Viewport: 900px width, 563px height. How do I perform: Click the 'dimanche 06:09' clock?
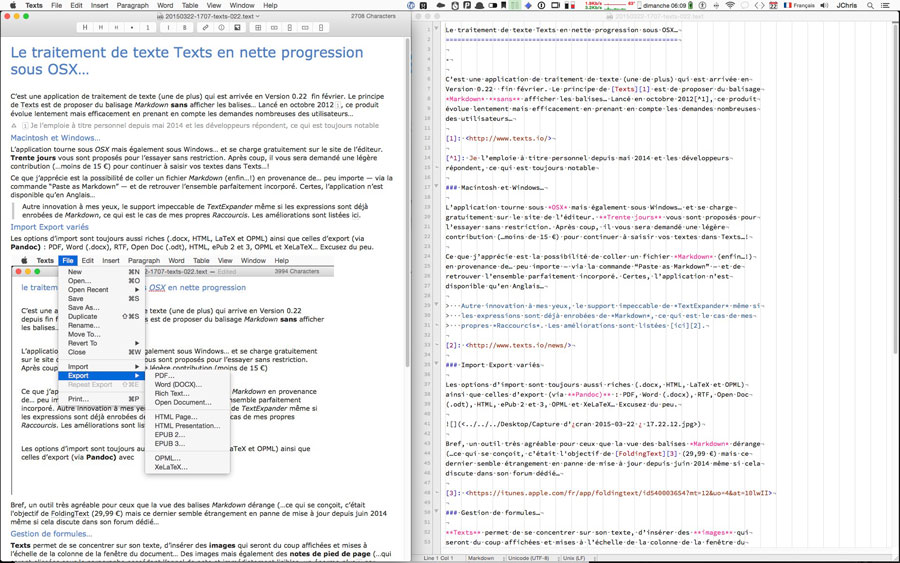coord(664,5)
